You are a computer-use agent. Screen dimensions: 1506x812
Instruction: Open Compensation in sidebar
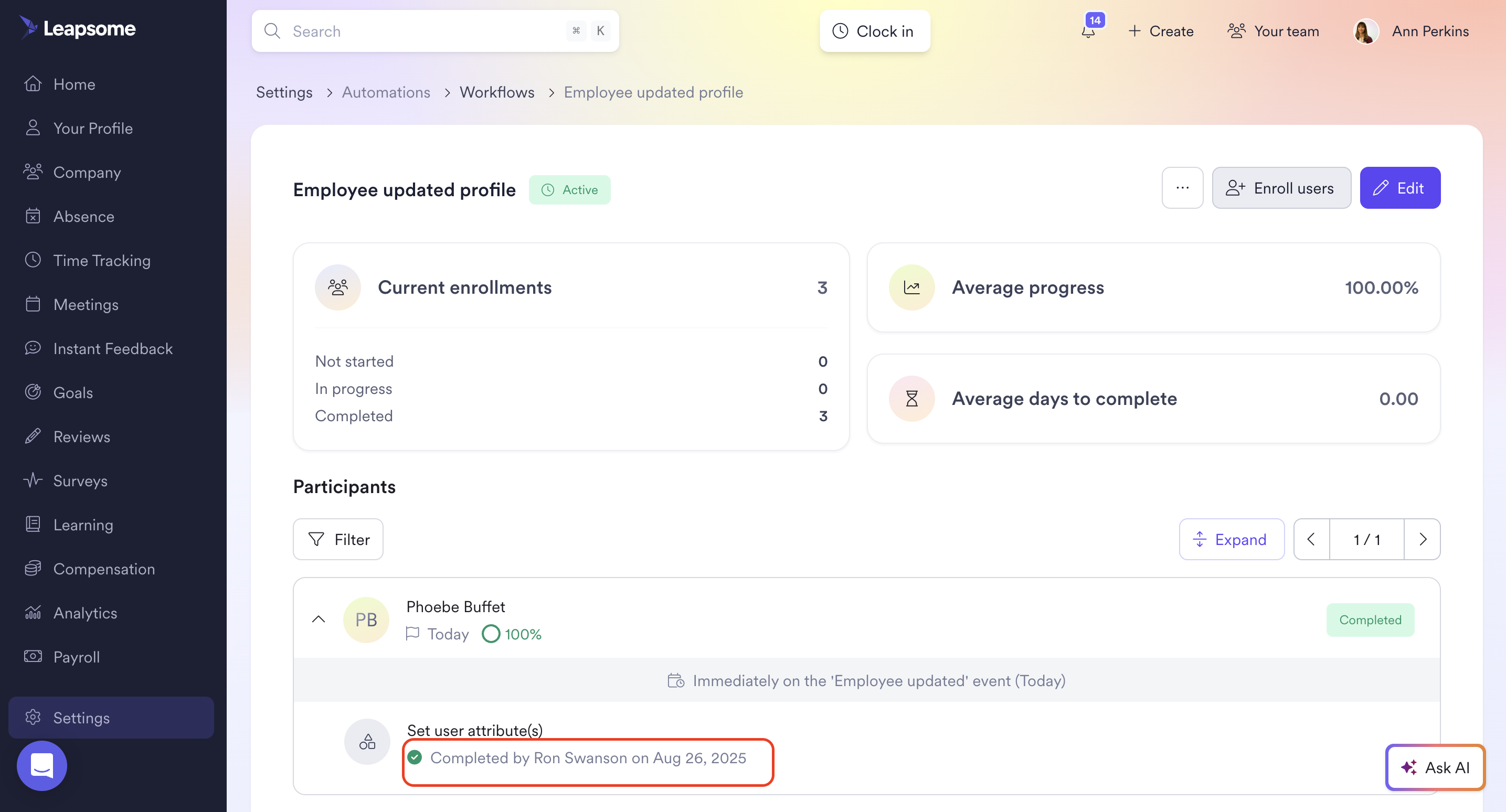[x=104, y=569]
